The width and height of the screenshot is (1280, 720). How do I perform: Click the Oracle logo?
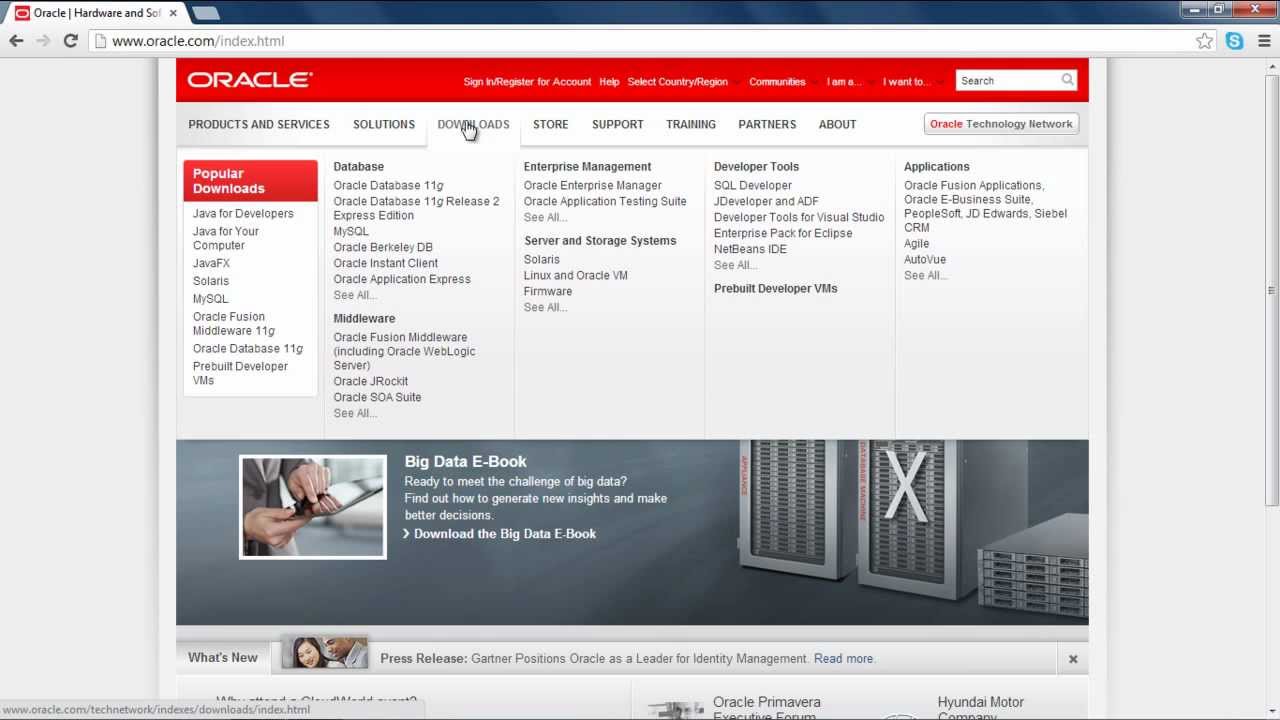click(250, 80)
